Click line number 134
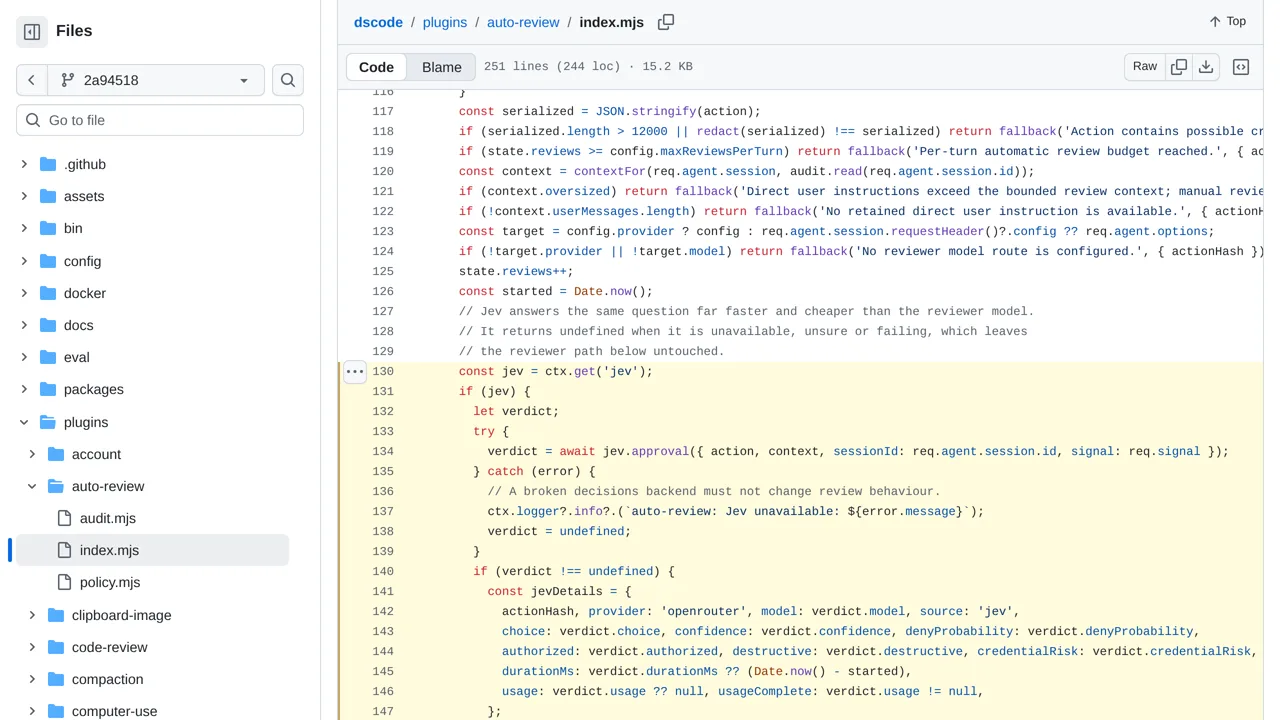The image size is (1280, 720). (x=382, y=451)
